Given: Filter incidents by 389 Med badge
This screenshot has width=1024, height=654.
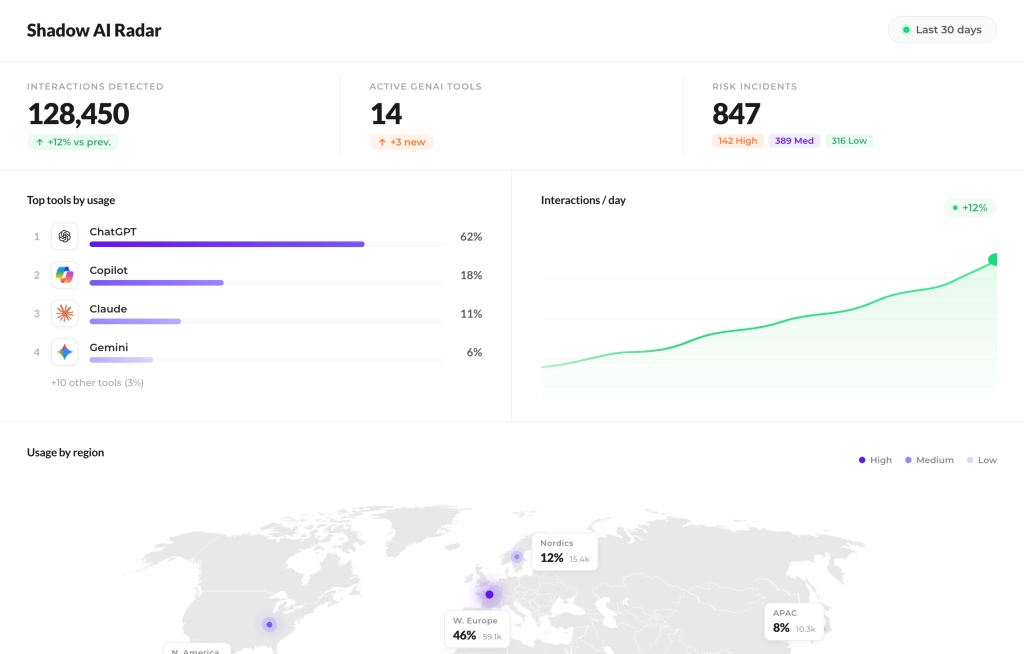Looking at the screenshot, I should pos(794,141).
